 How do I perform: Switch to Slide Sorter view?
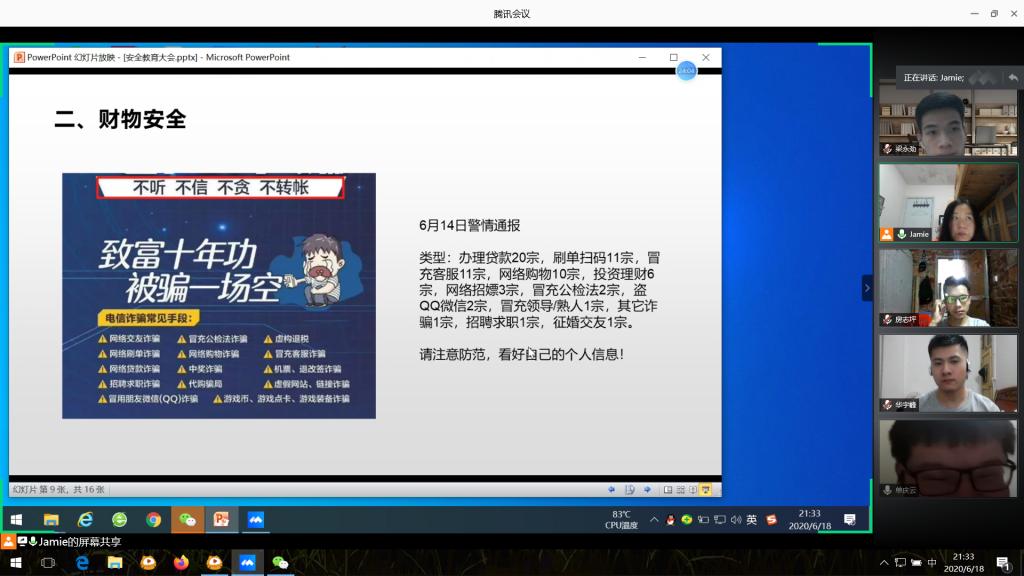pyautogui.click(x=680, y=489)
